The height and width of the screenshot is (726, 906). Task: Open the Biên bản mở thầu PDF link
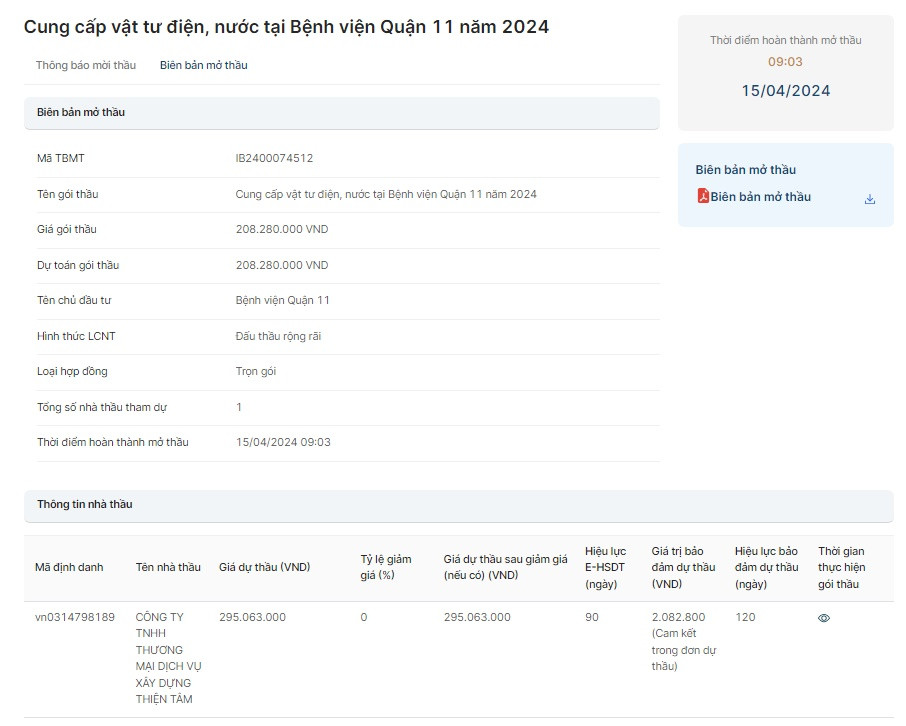(x=760, y=197)
